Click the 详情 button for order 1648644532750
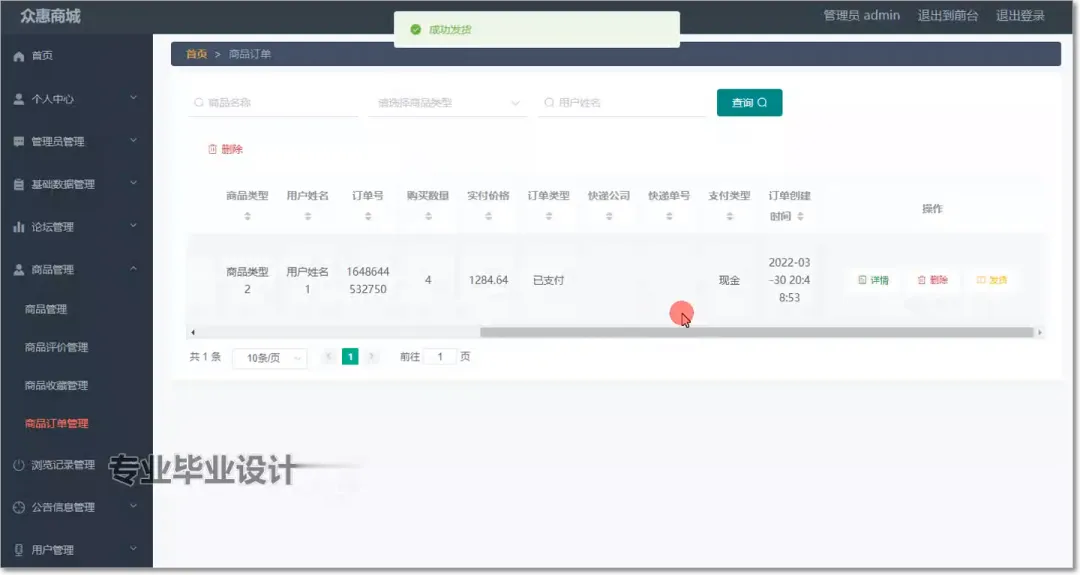 [x=873, y=280]
